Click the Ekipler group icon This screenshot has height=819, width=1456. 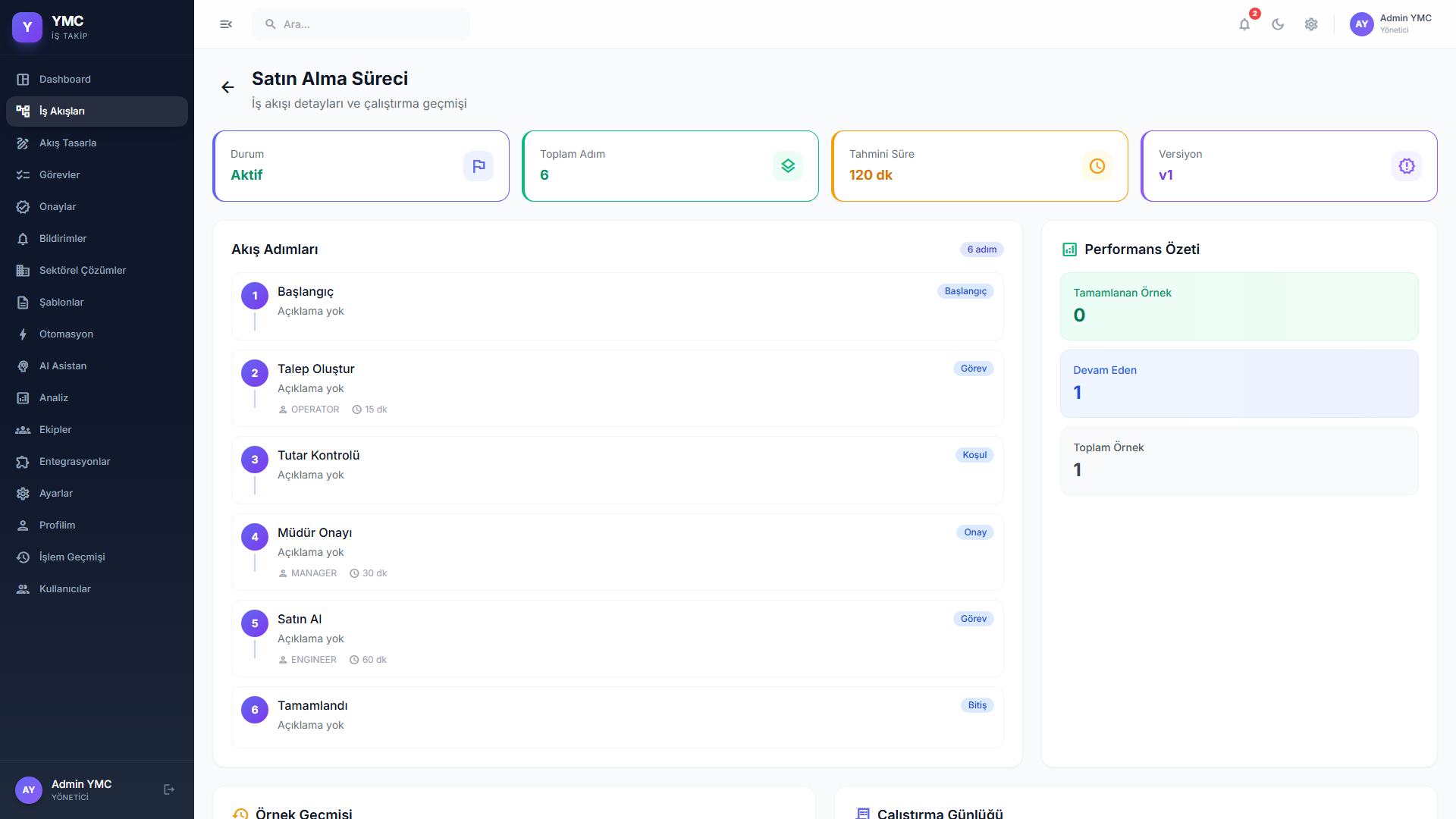[x=23, y=430]
